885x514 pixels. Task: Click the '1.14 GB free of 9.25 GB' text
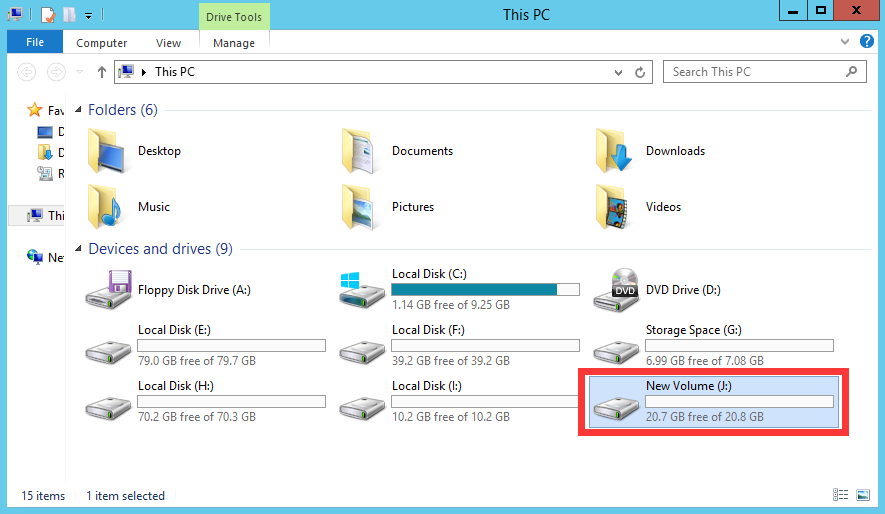point(450,305)
